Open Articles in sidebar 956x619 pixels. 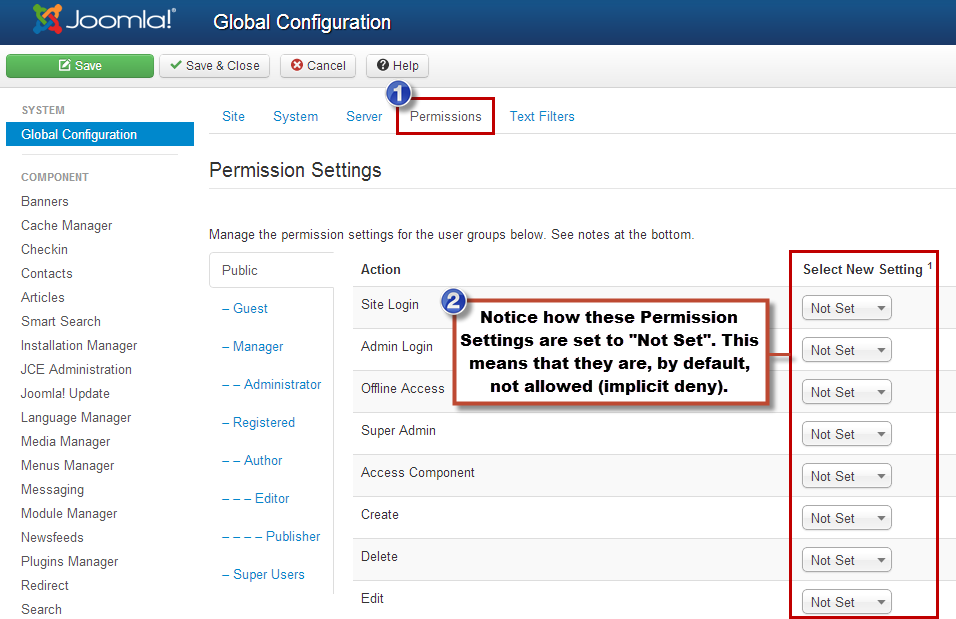pos(43,298)
